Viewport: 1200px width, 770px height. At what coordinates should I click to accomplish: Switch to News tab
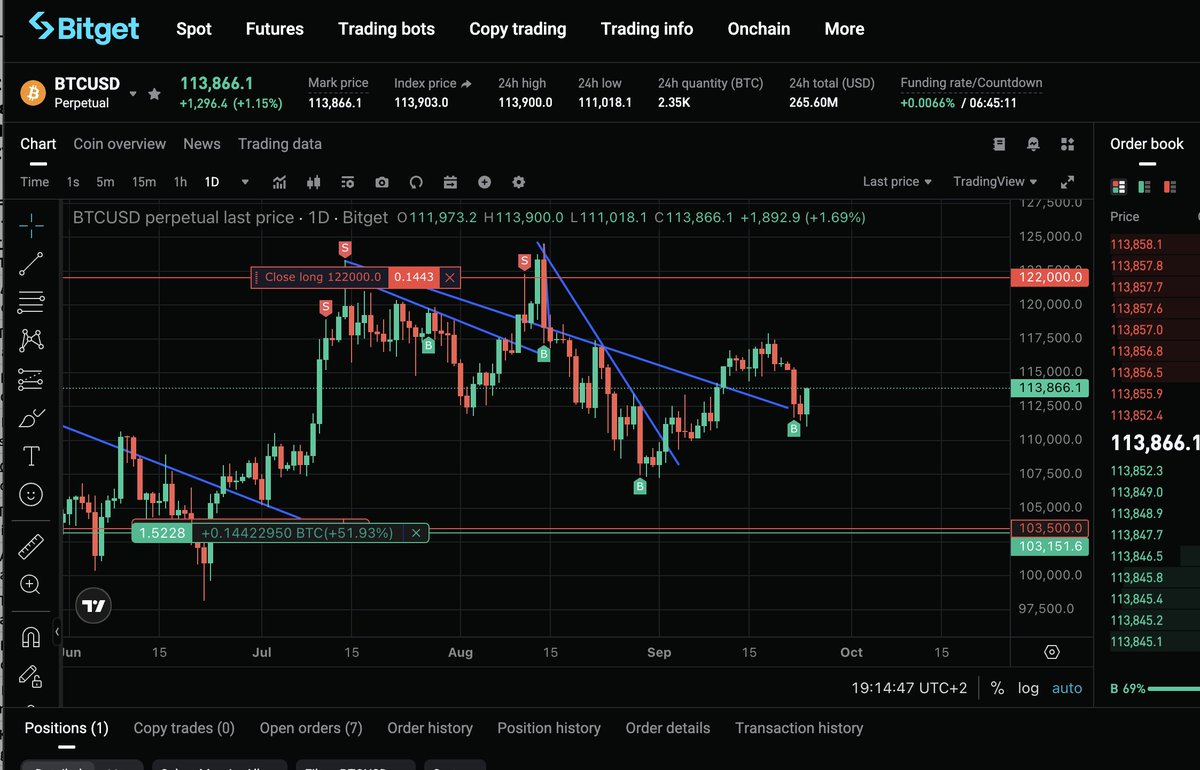coord(201,144)
